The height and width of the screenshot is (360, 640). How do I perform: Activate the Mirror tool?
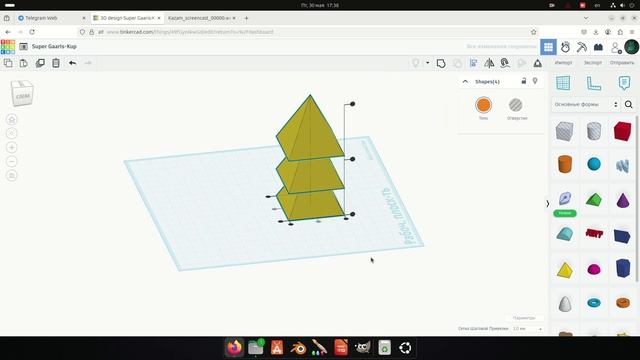click(489, 63)
